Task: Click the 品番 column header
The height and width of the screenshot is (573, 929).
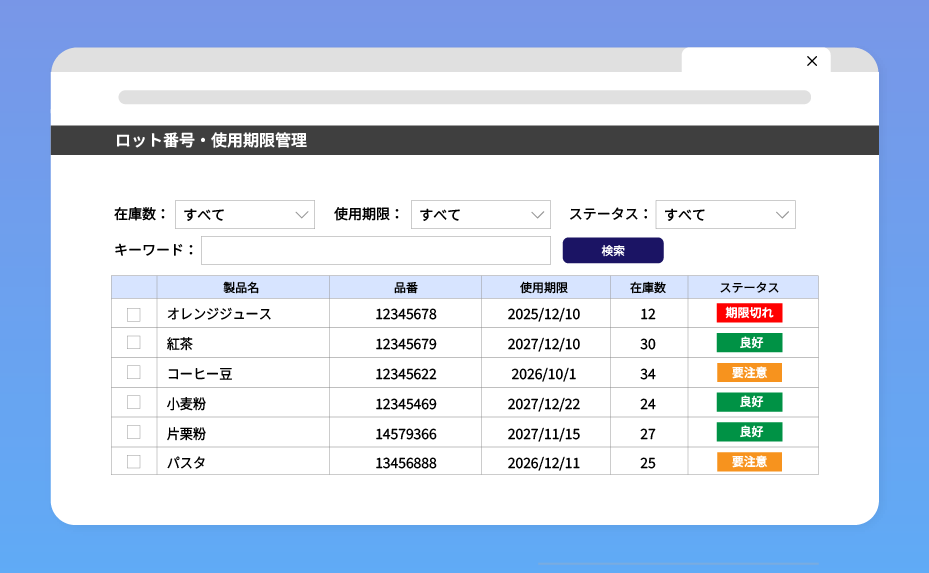Action: 405,288
